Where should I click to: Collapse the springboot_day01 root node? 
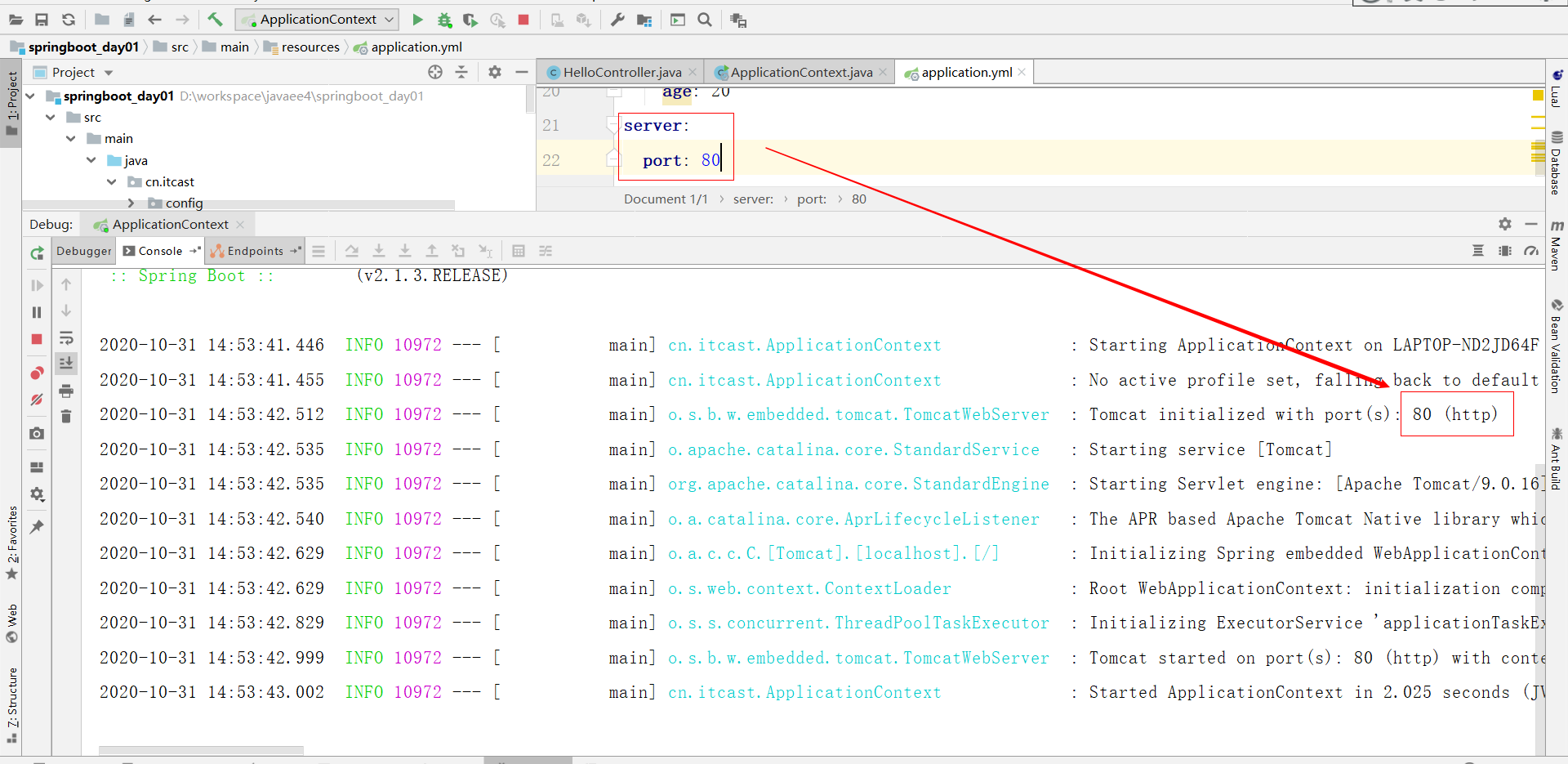pos(30,96)
